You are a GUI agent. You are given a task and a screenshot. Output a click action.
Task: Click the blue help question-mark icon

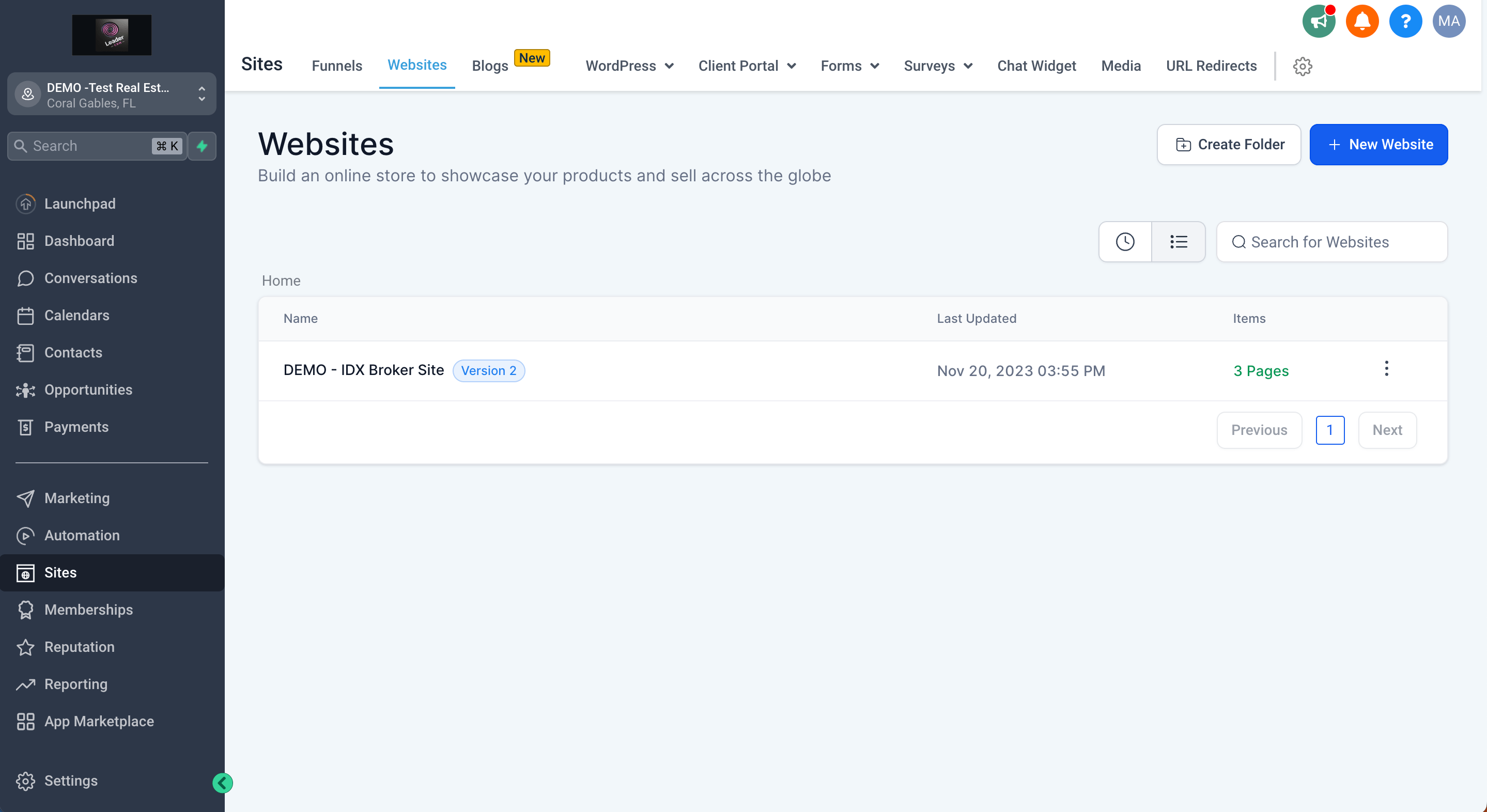coord(1405,21)
